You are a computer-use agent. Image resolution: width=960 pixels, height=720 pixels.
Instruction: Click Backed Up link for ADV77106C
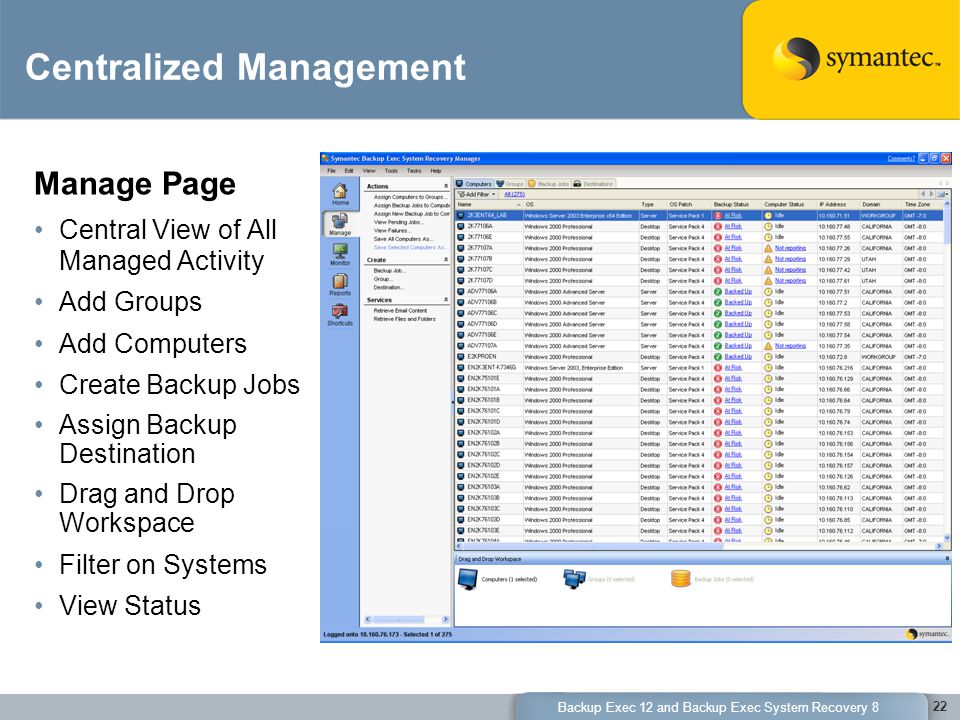click(738, 313)
